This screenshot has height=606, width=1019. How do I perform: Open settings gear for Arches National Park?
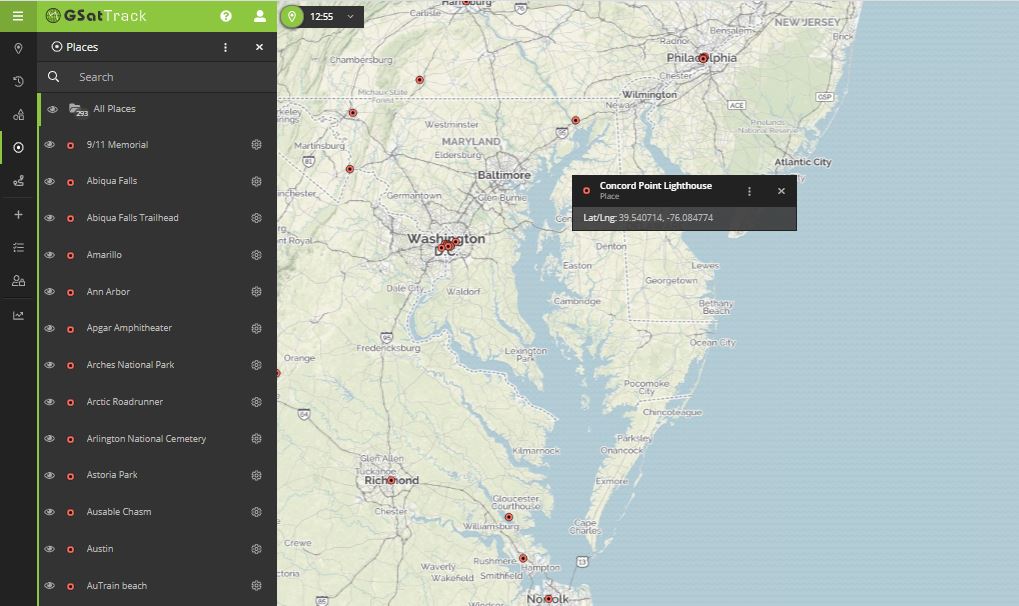coord(256,365)
